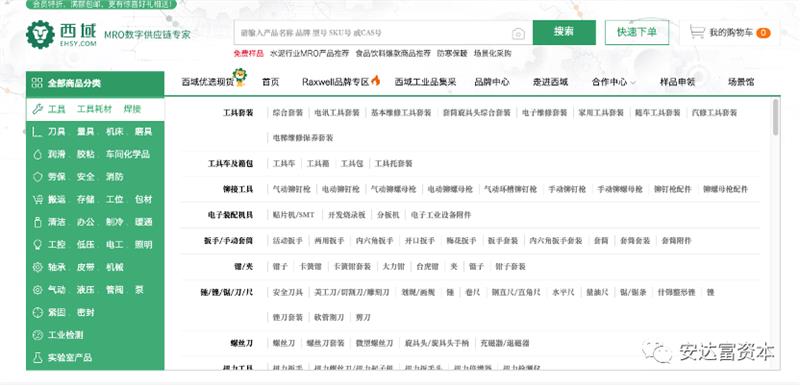
Task: Click the 西域 EHSY lion logo
Action: 40,35
